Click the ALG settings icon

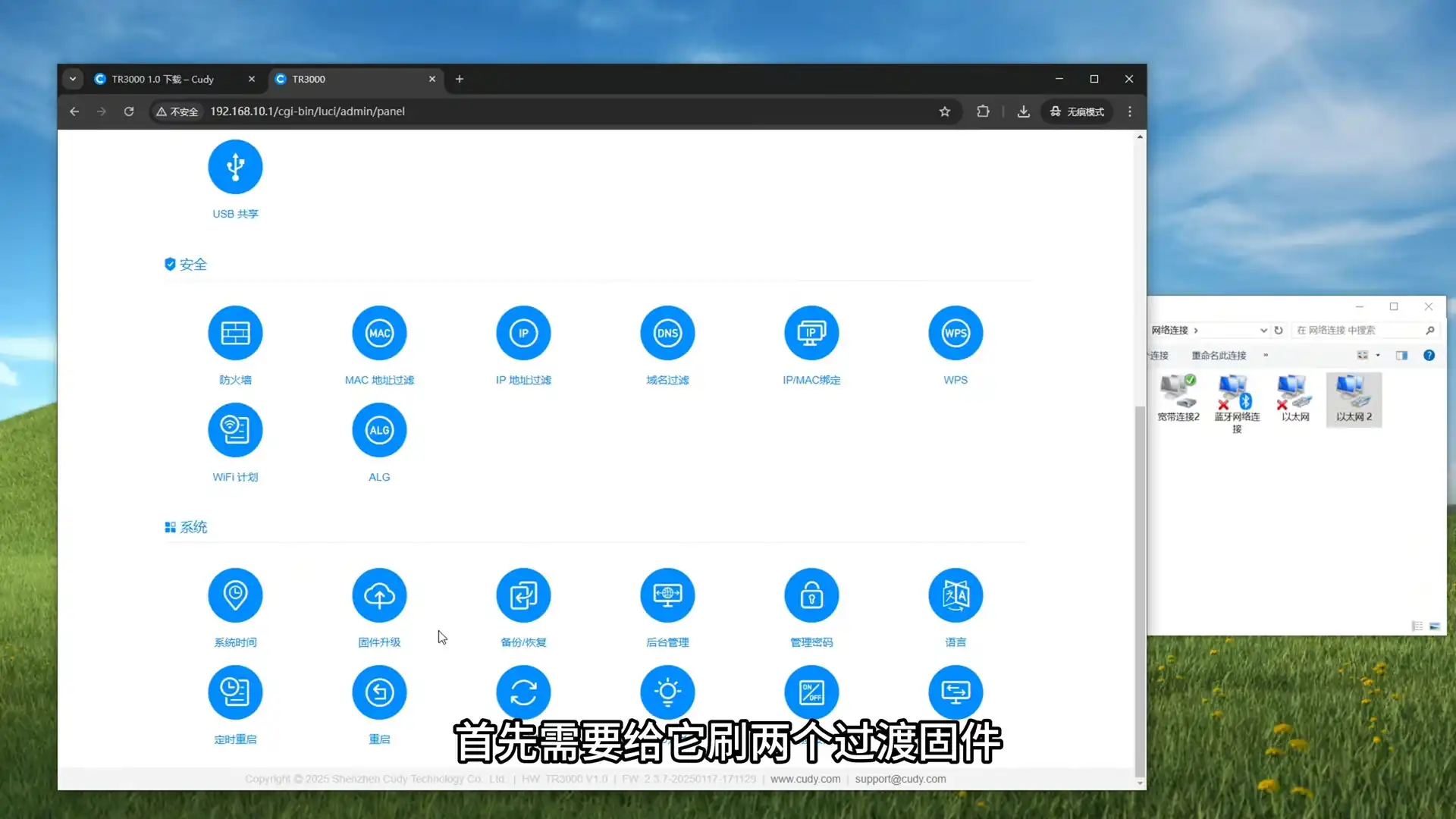(x=379, y=430)
